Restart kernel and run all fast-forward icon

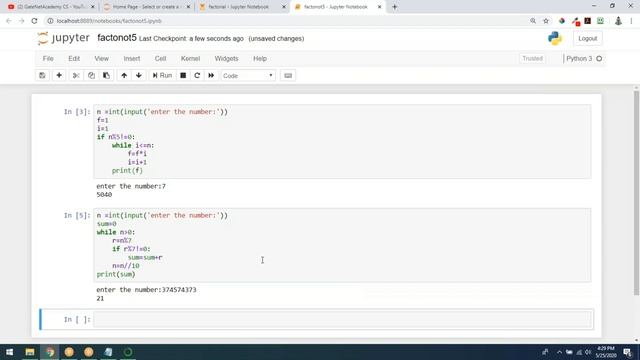[211, 76]
